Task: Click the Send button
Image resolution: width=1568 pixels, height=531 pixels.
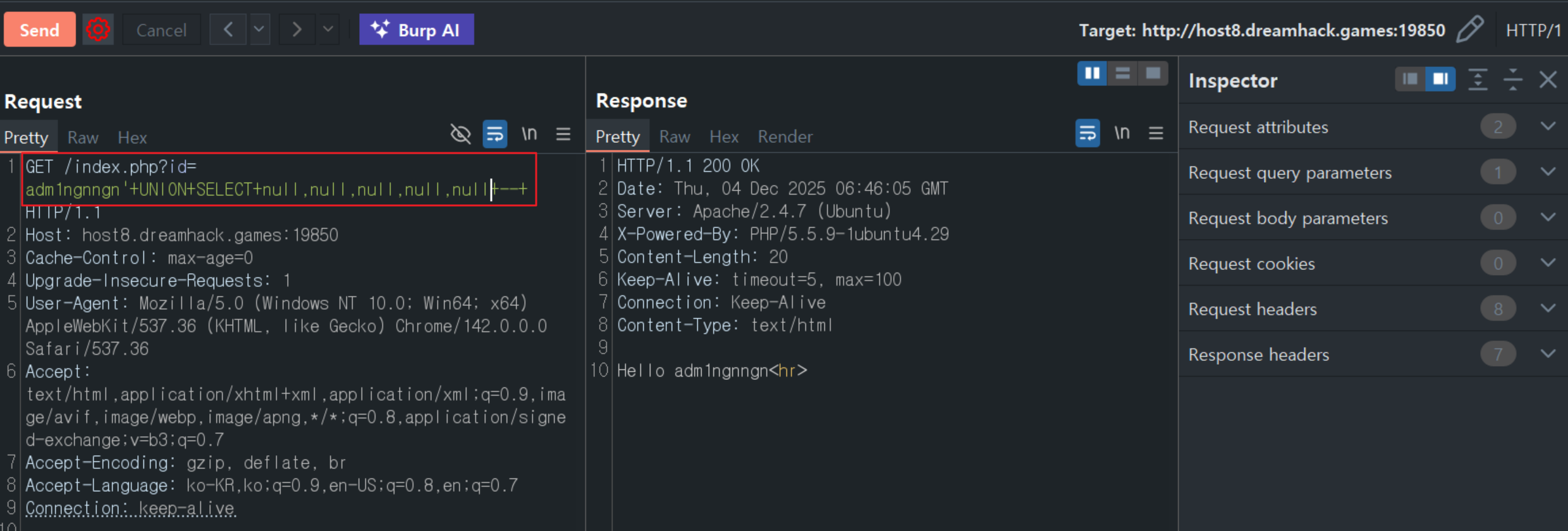Action: pyautogui.click(x=39, y=30)
